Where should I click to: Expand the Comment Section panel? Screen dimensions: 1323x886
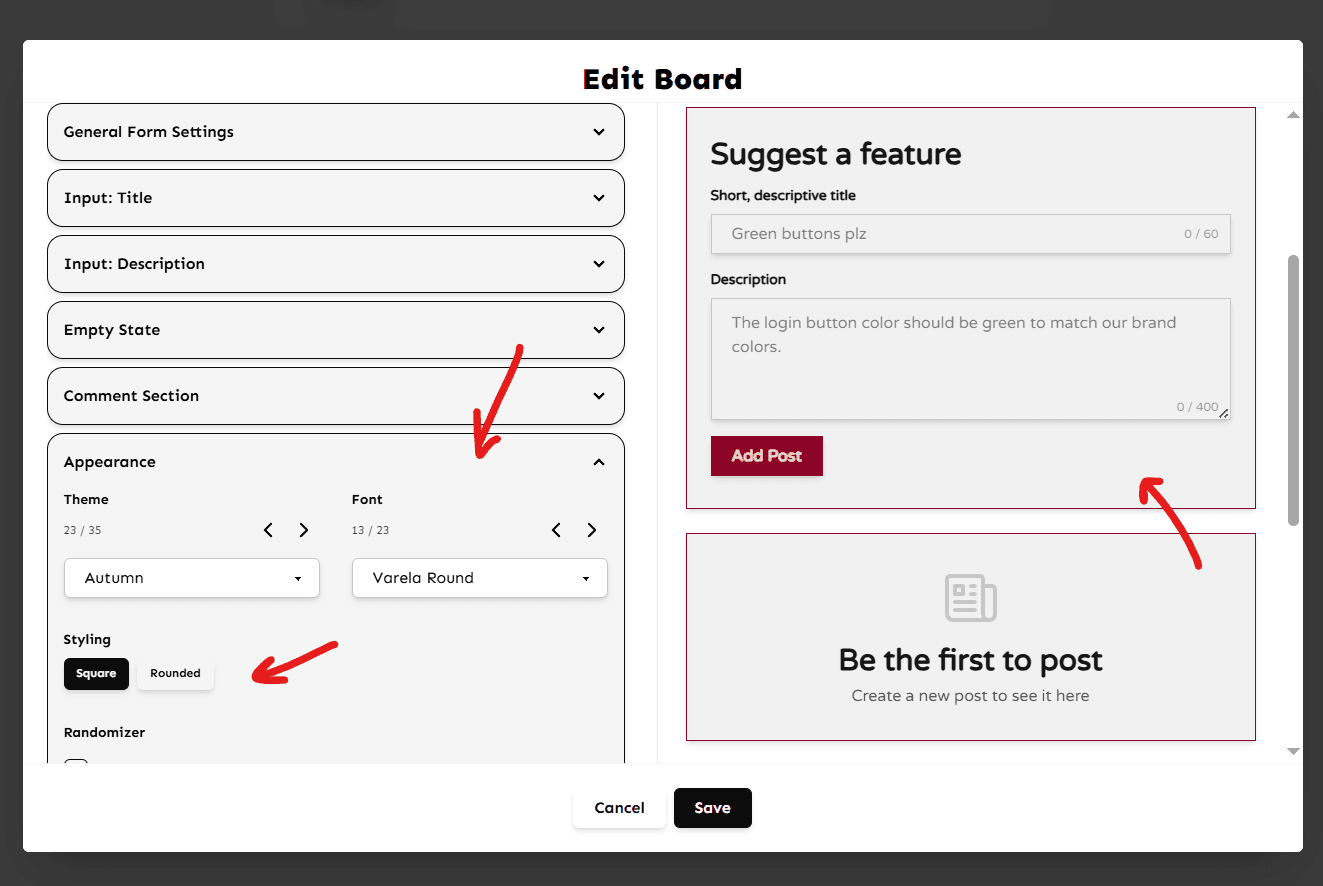(x=336, y=396)
